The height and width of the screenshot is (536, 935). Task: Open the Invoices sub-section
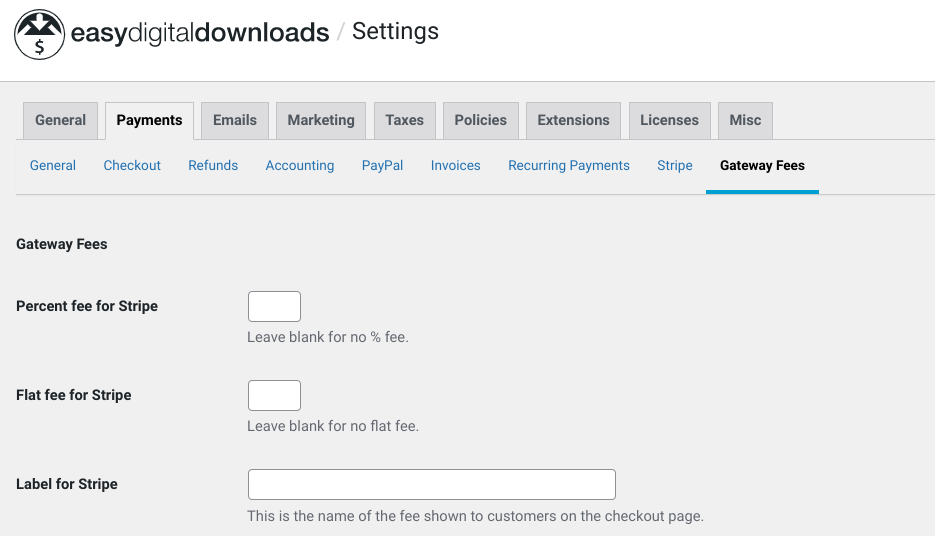tap(456, 166)
